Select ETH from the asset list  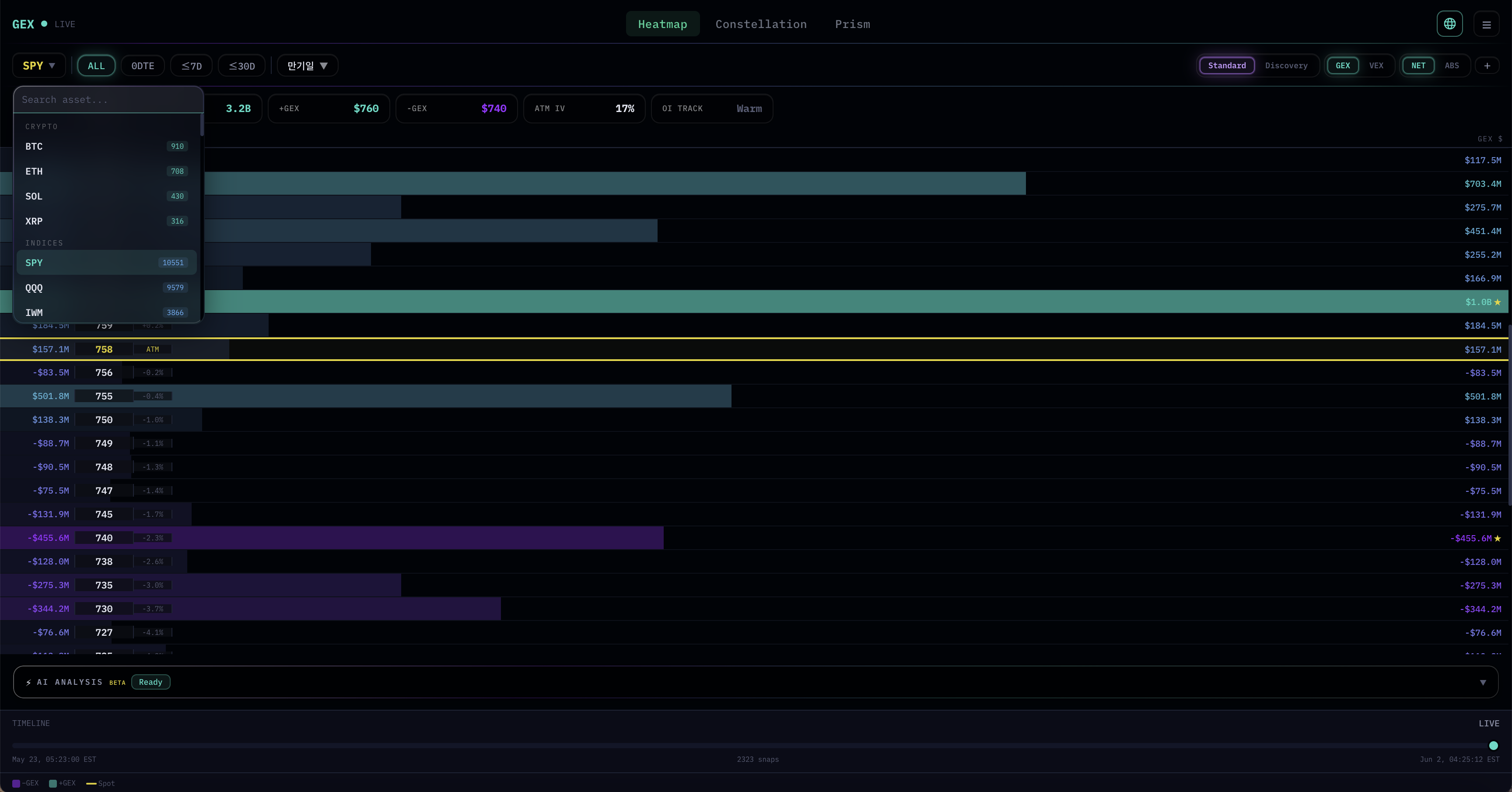[x=106, y=172]
